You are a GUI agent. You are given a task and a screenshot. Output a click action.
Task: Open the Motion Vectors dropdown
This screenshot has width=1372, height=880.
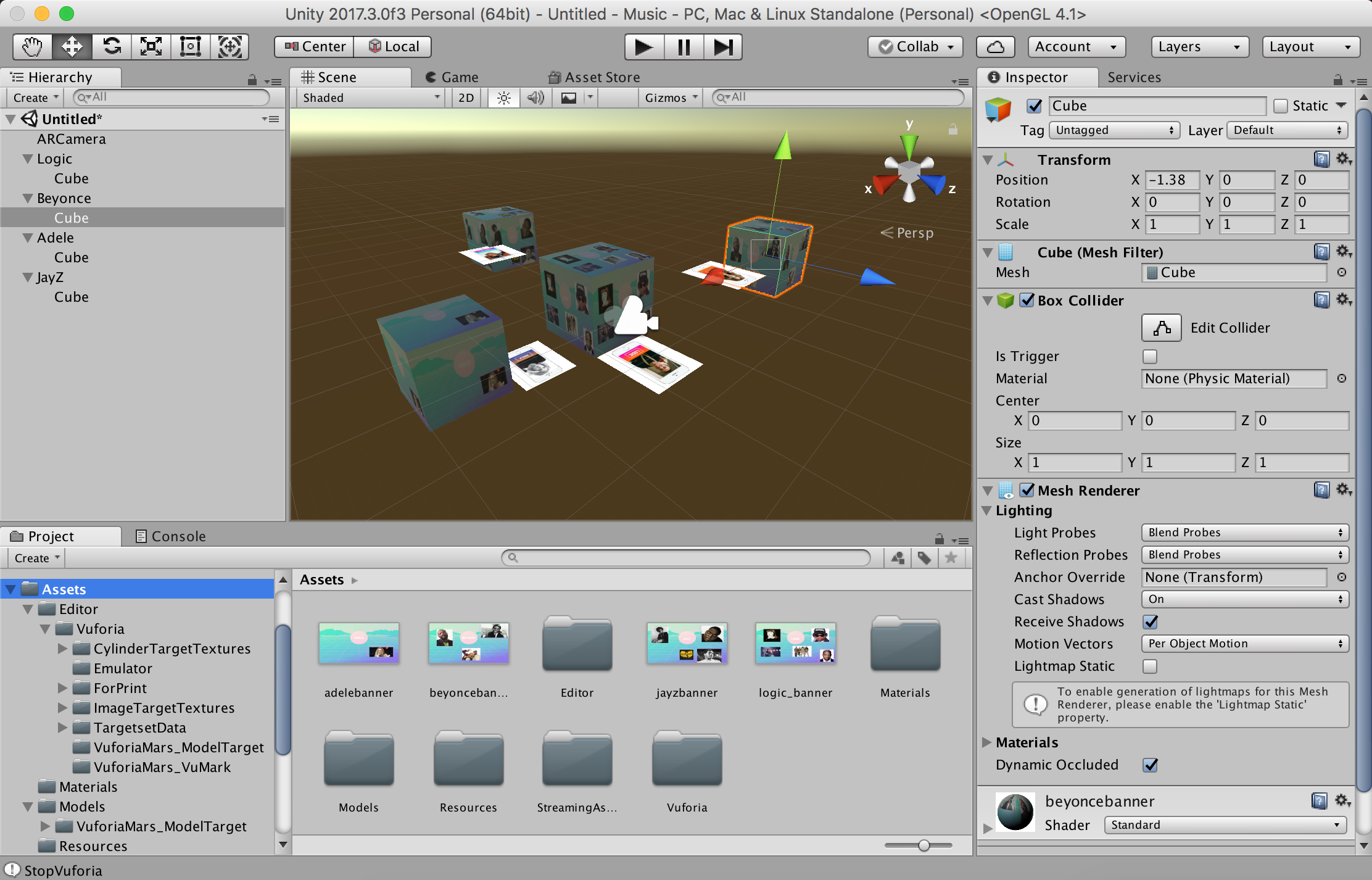(1245, 644)
